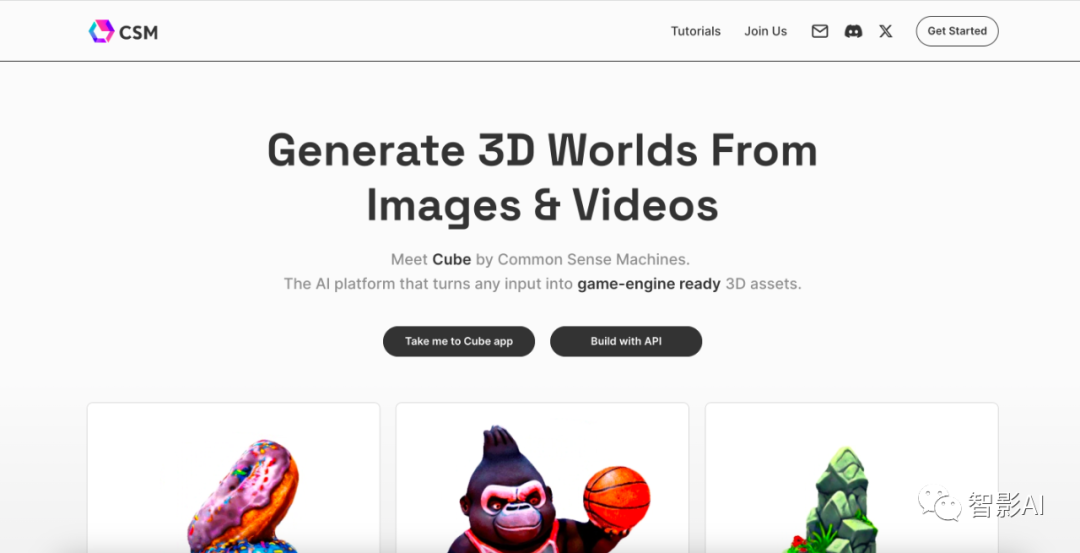This screenshot has height=553, width=1080.
Task: Click the Build with API button
Action: click(626, 341)
